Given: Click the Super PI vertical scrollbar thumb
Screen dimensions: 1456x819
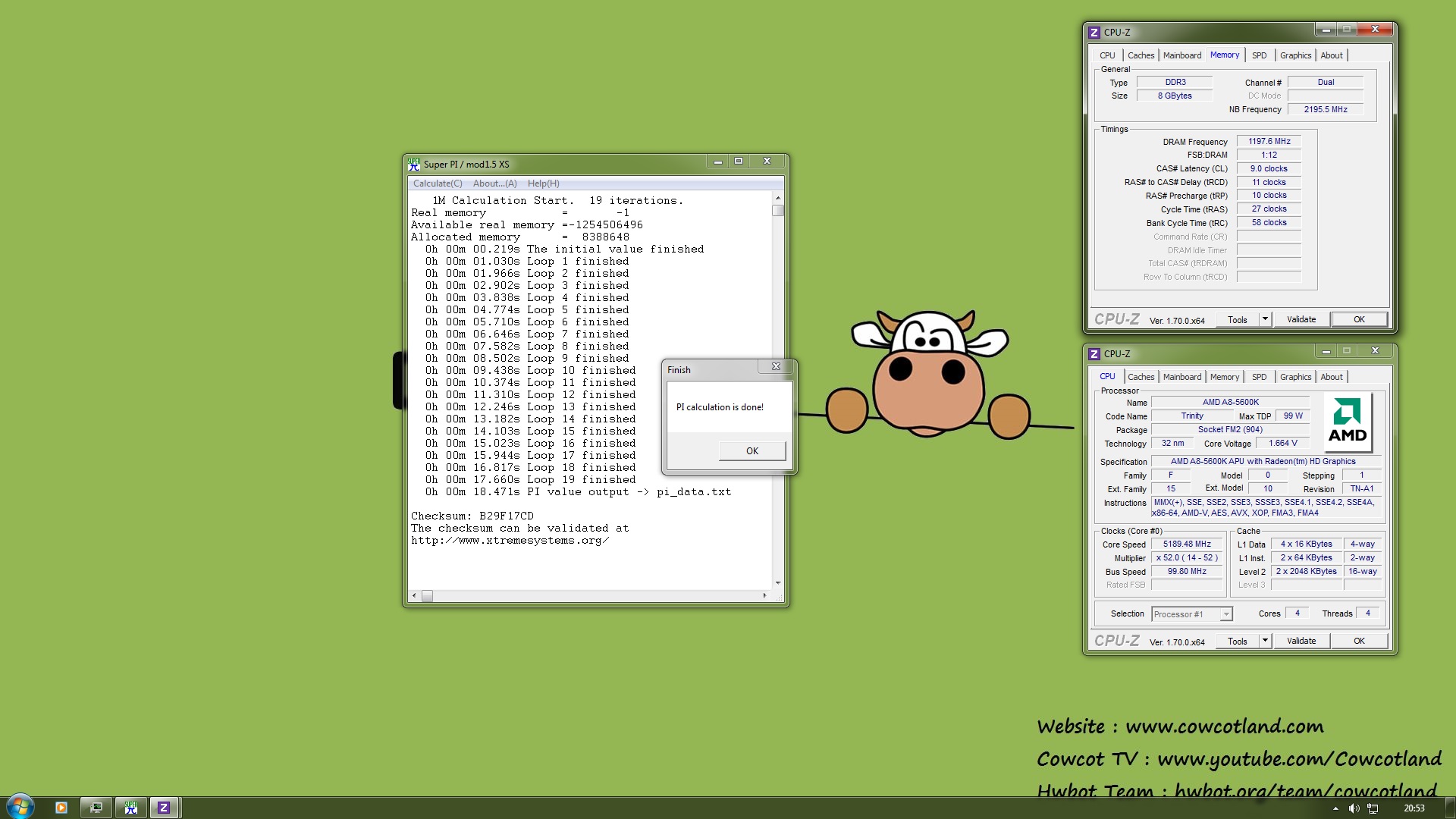Looking at the screenshot, I should tap(777, 211).
